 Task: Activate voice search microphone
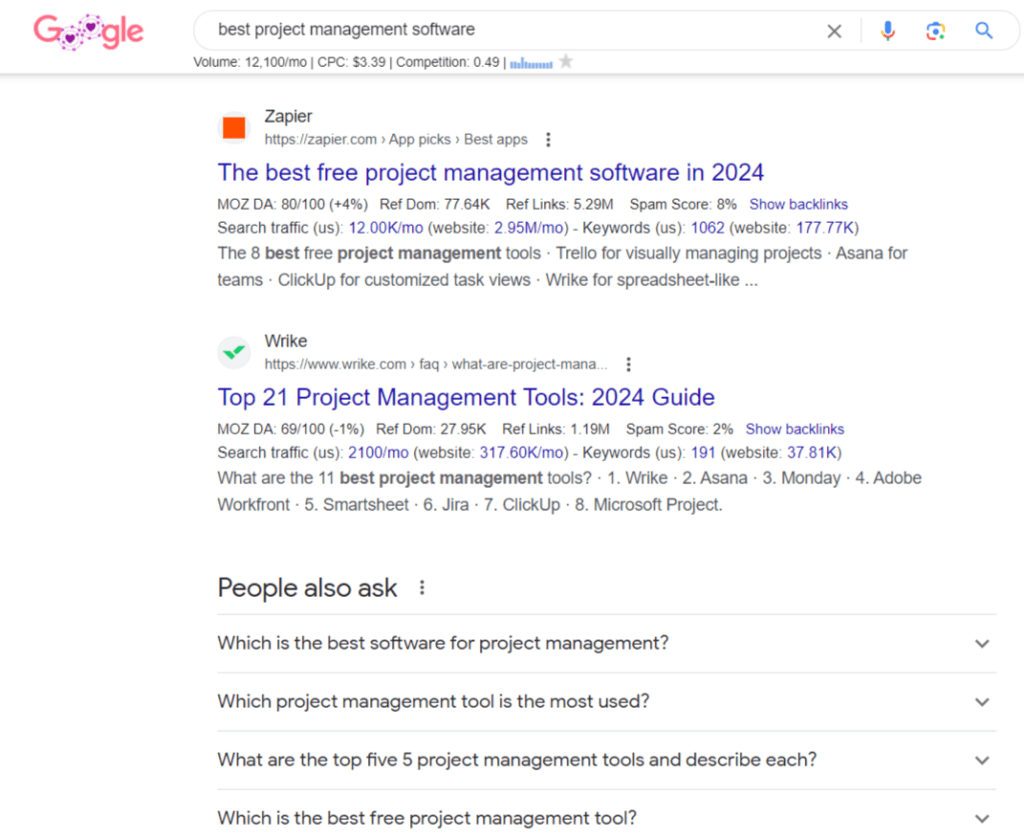pyautogui.click(x=888, y=30)
